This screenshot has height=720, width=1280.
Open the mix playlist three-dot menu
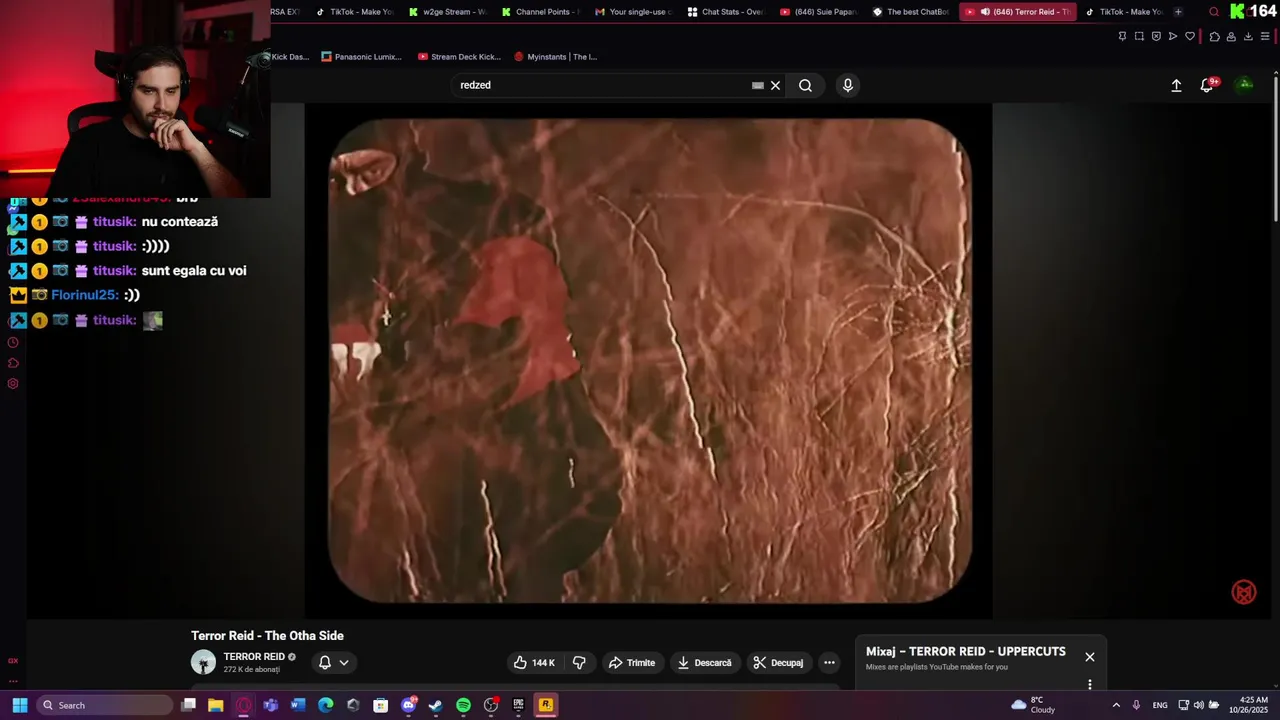pyautogui.click(x=1090, y=685)
